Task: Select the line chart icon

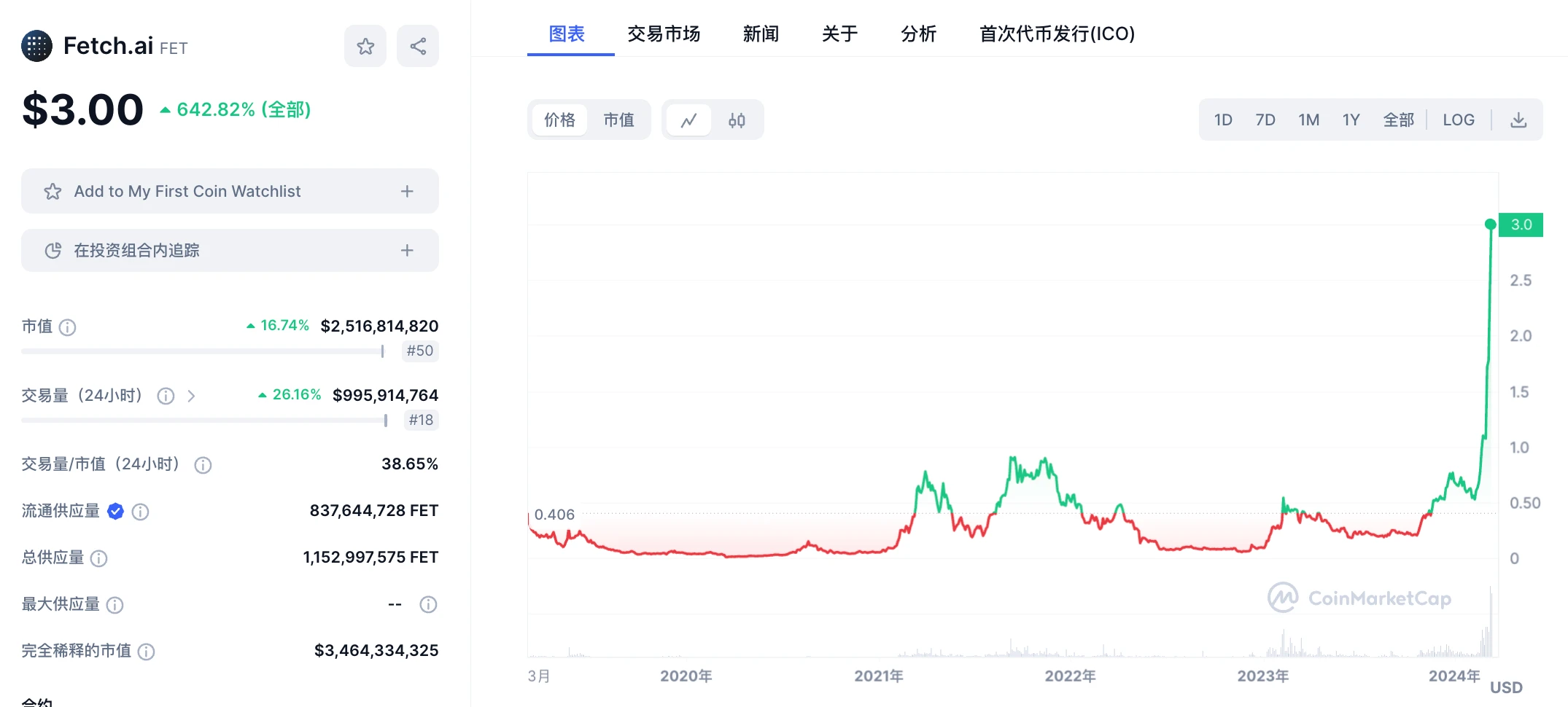Action: coord(689,120)
